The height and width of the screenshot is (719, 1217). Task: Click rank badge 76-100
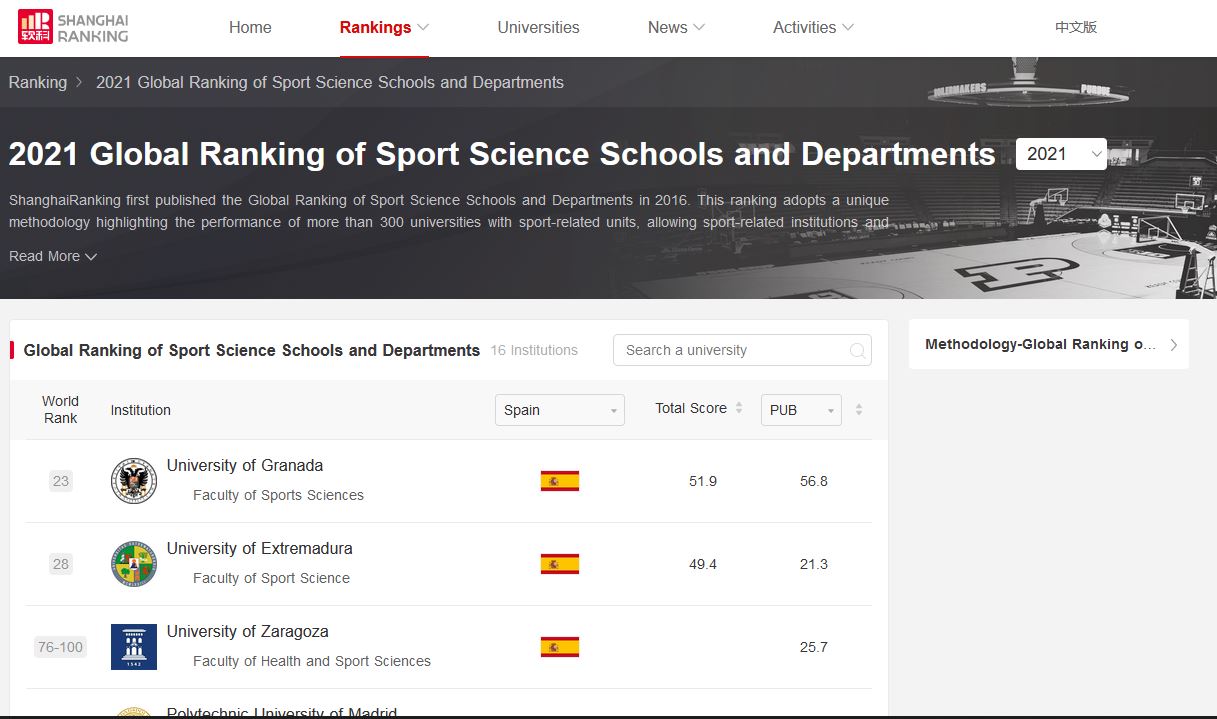[60, 647]
